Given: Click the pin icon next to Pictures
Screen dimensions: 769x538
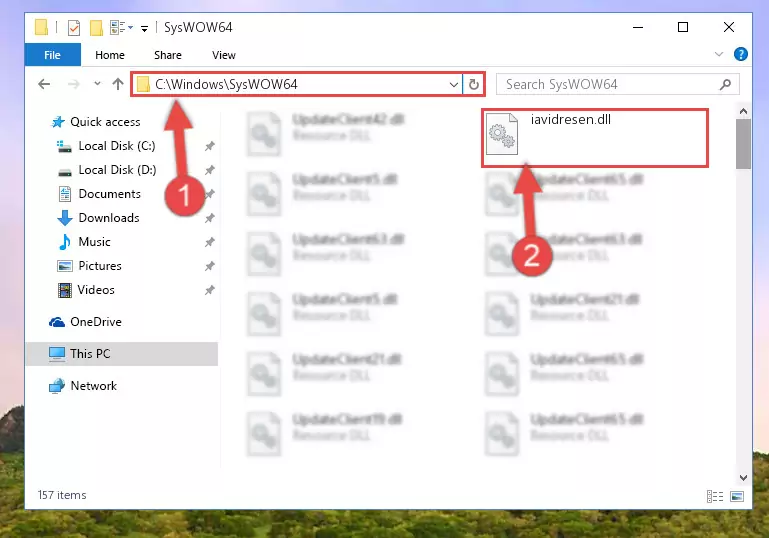Looking at the screenshot, I should (x=209, y=266).
